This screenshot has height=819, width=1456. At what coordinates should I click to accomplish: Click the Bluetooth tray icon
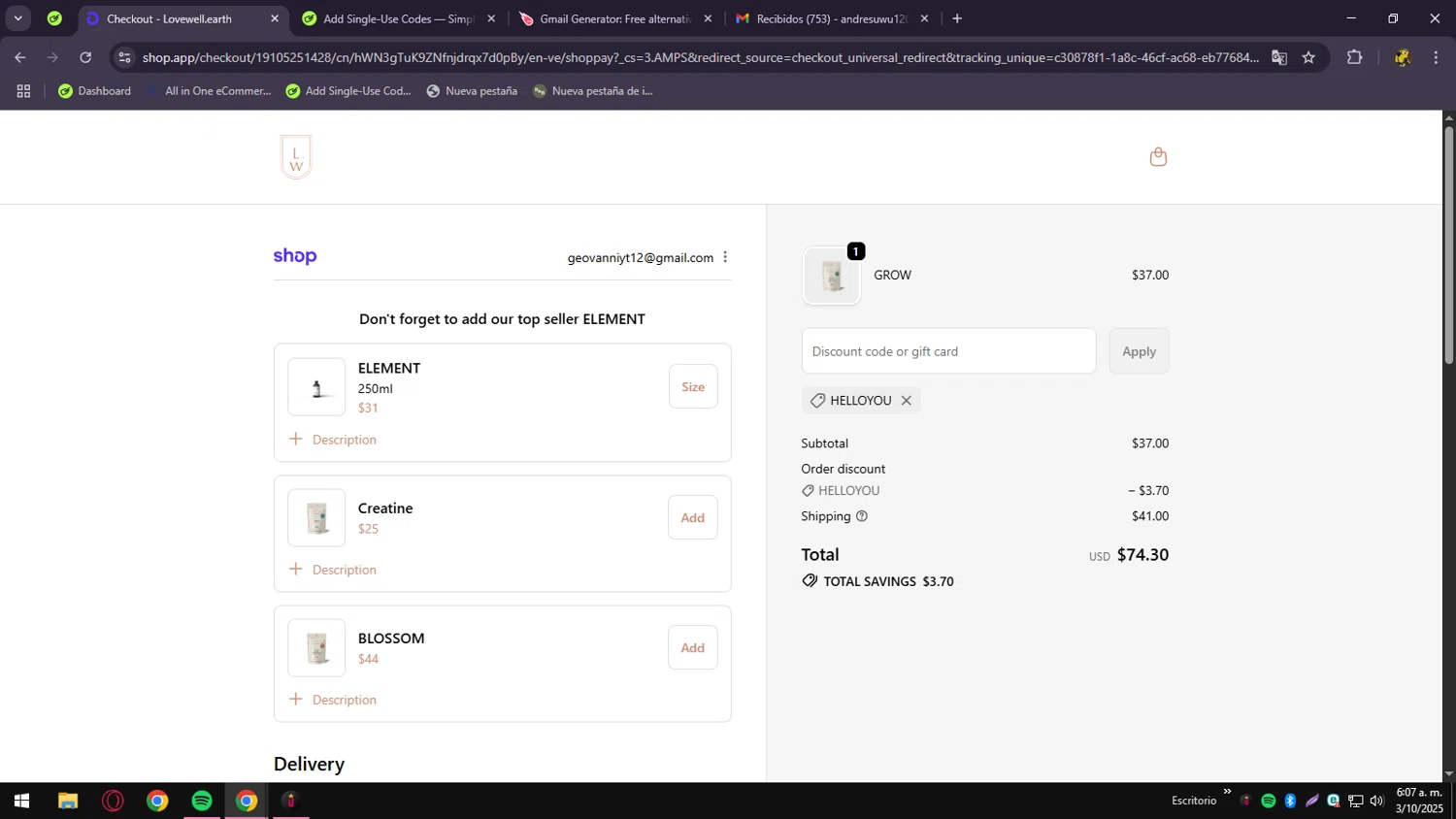pyautogui.click(x=1290, y=801)
